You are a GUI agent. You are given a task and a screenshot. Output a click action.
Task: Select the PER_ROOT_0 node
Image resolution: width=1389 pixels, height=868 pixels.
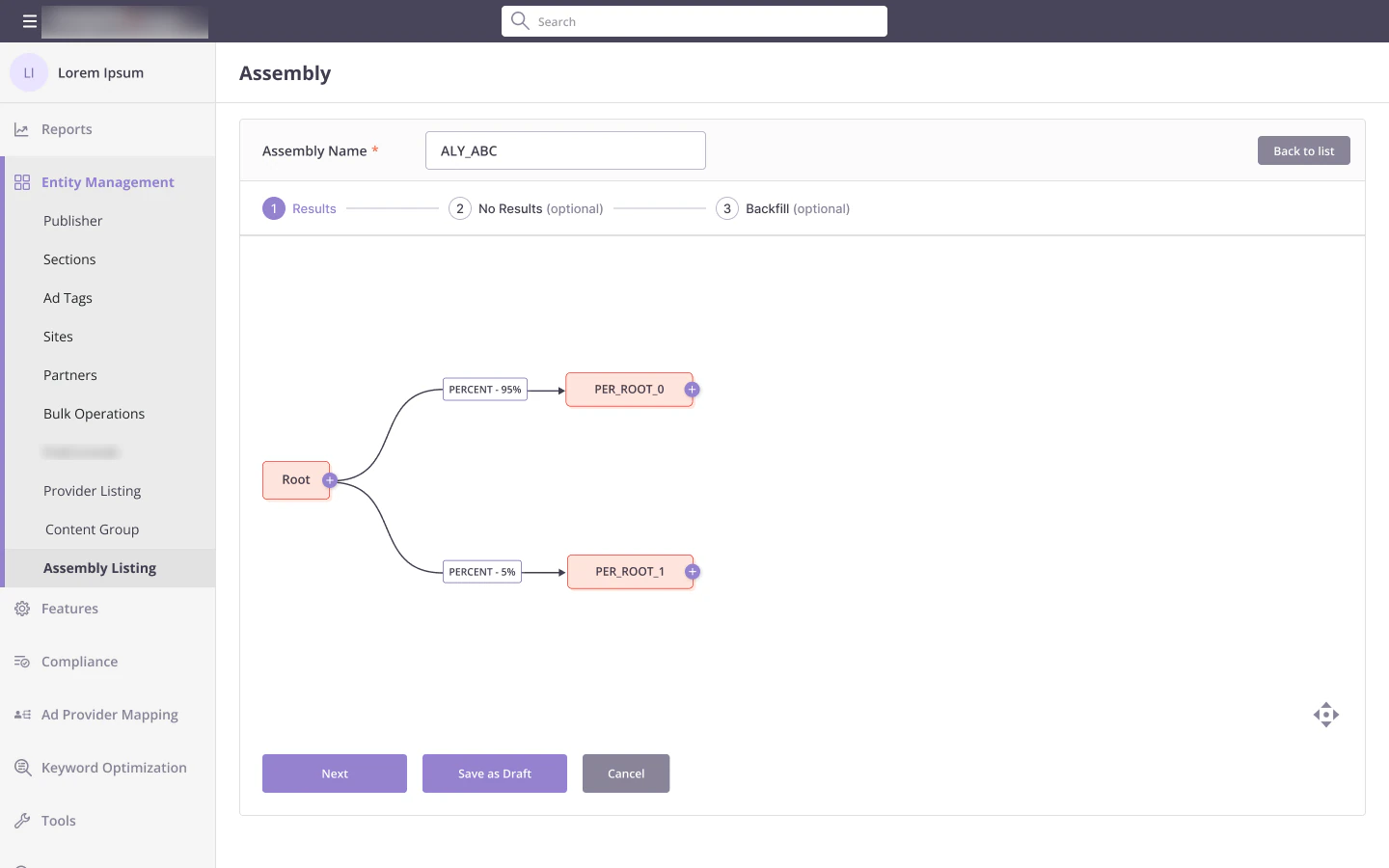tap(629, 390)
